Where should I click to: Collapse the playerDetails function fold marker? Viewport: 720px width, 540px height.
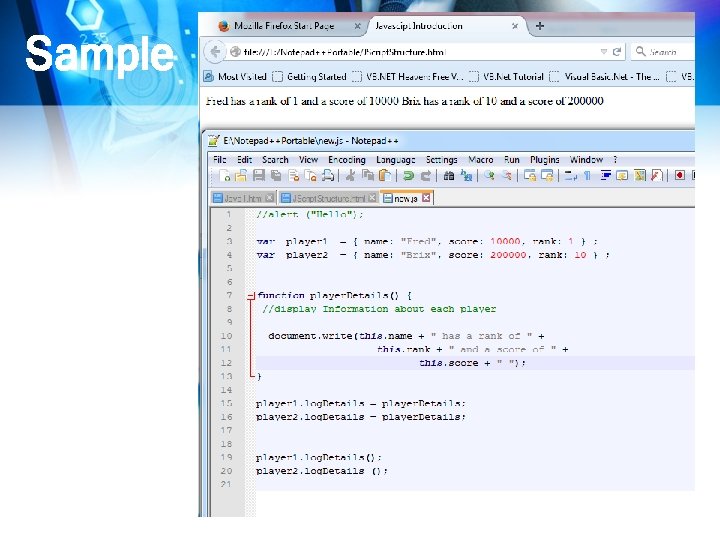click(x=251, y=296)
